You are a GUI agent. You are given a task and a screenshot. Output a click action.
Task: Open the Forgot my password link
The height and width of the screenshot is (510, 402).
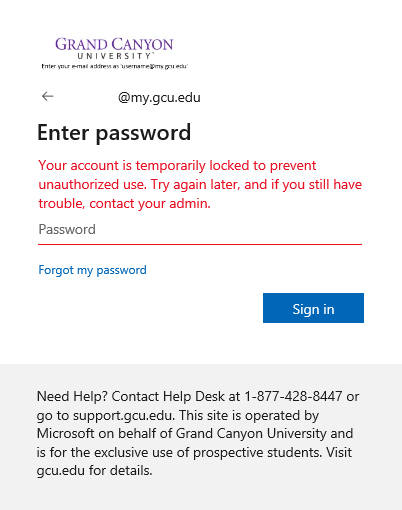coord(92,270)
